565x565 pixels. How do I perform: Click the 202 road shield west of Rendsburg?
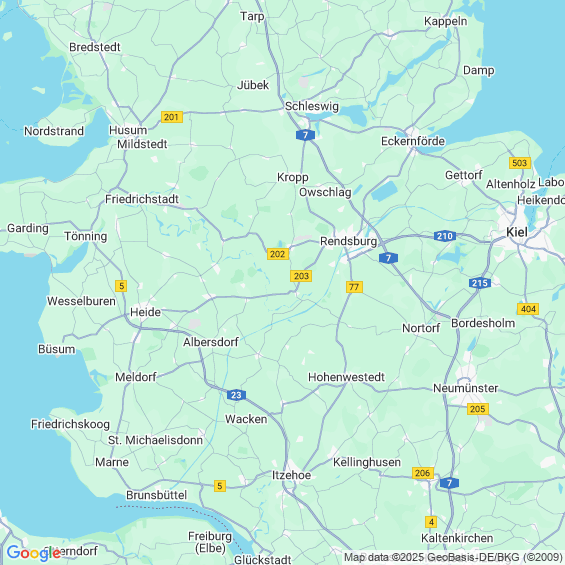click(277, 254)
